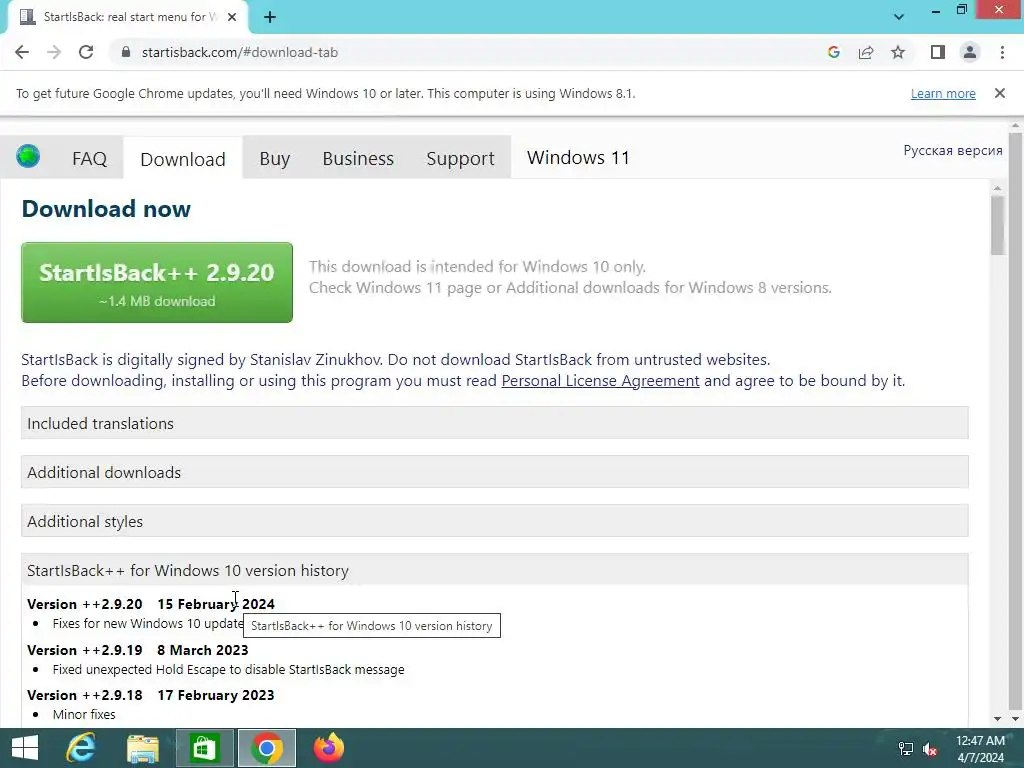1024x768 pixels.
Task: Open the Business tab
Action: tap(358, 159)
